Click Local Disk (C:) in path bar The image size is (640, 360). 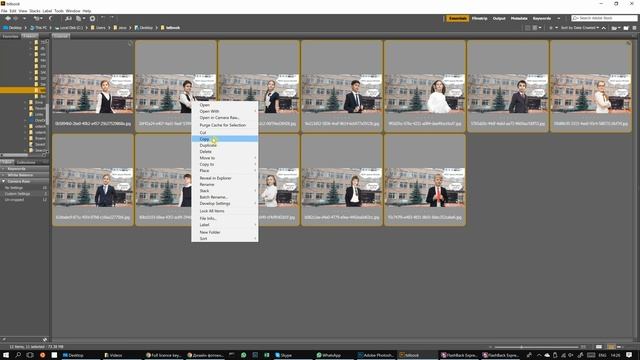(69, 28)
